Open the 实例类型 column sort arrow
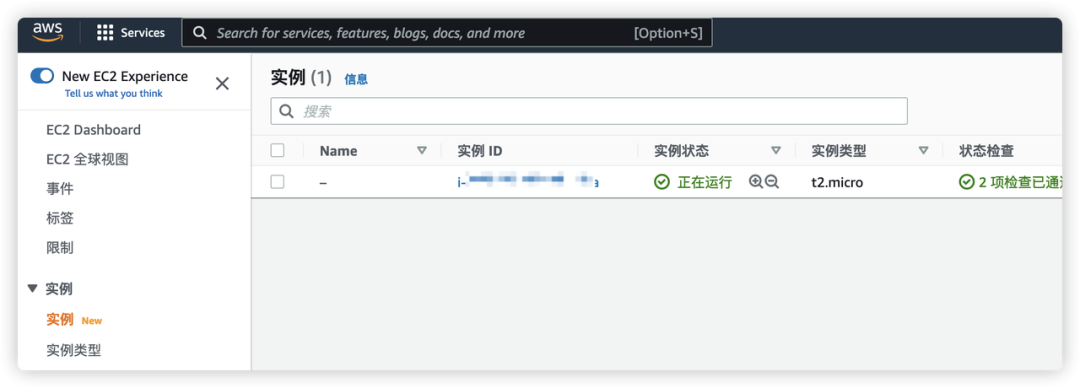The image size is (1080, 388). click(x=924, y=150)
